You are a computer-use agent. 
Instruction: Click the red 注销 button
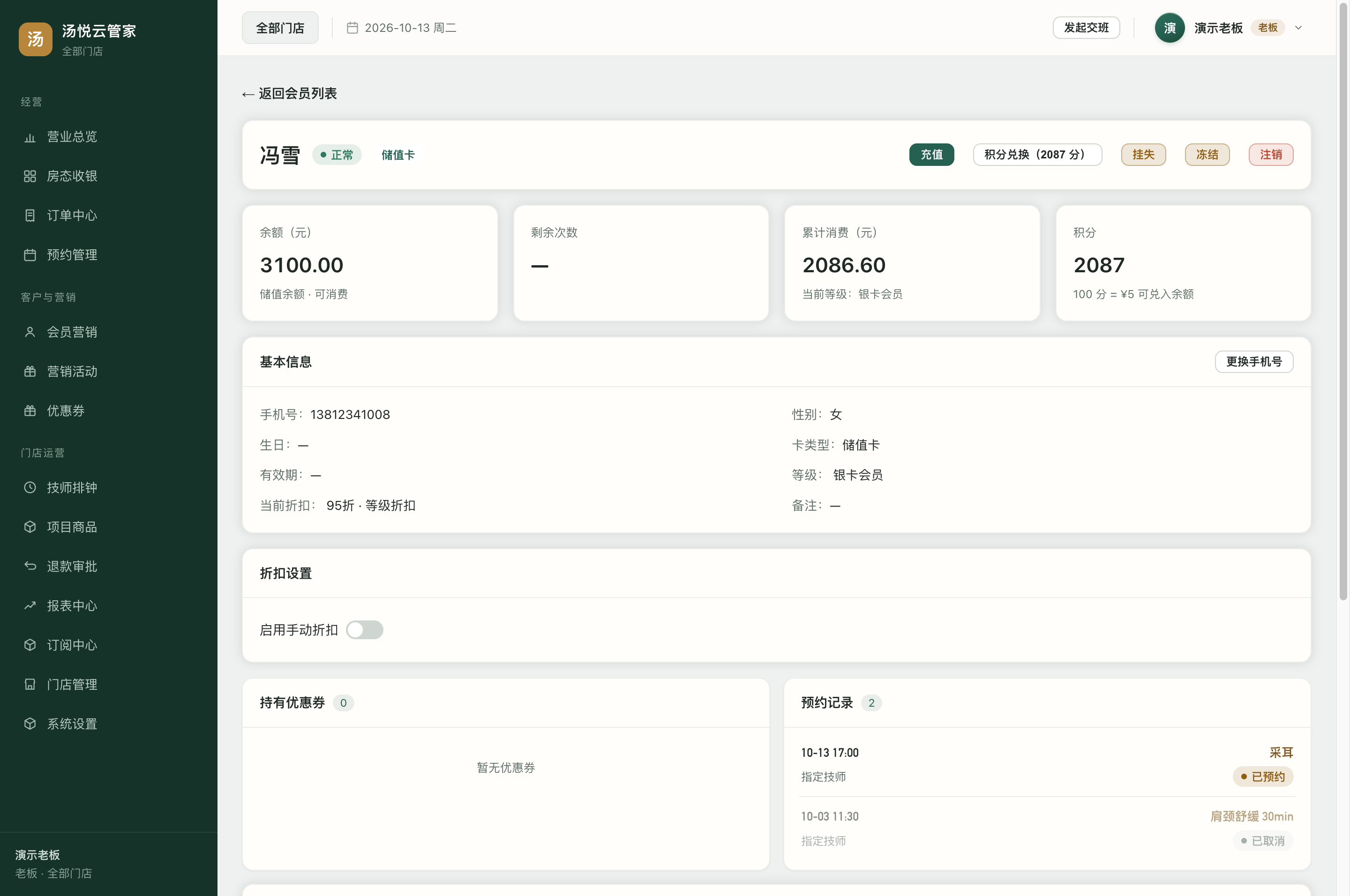1271,154
